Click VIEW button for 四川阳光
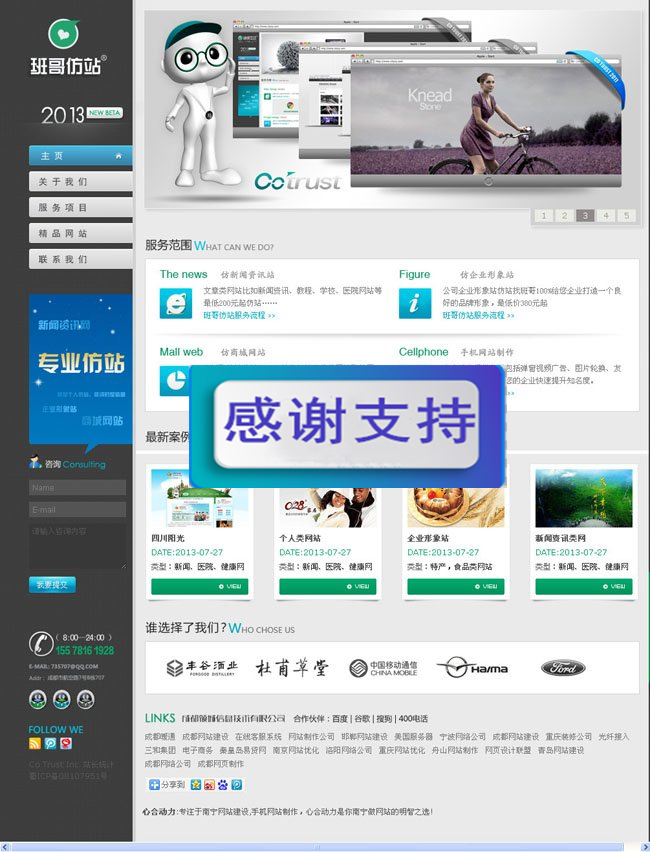The height and width of the screenshot is (852, 650). (x=199, y=587)
